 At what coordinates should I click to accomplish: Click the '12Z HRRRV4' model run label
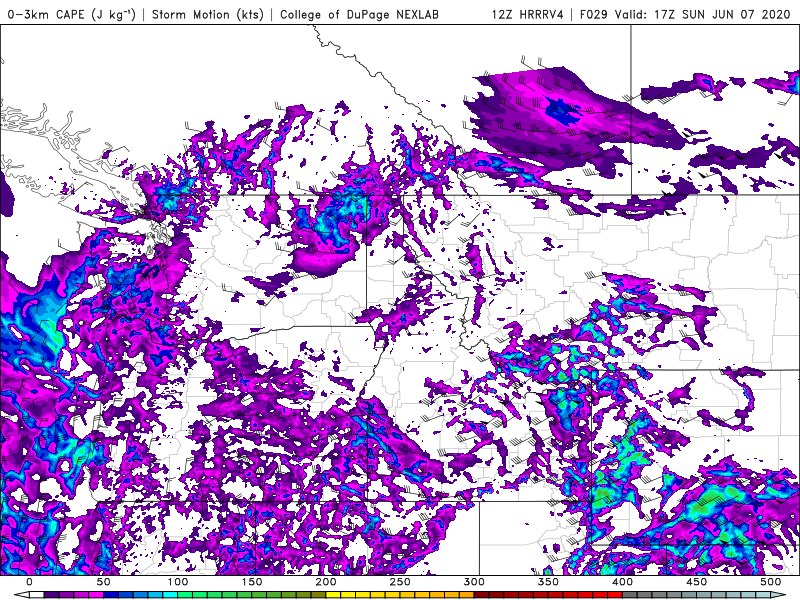[x=527, y=14]
